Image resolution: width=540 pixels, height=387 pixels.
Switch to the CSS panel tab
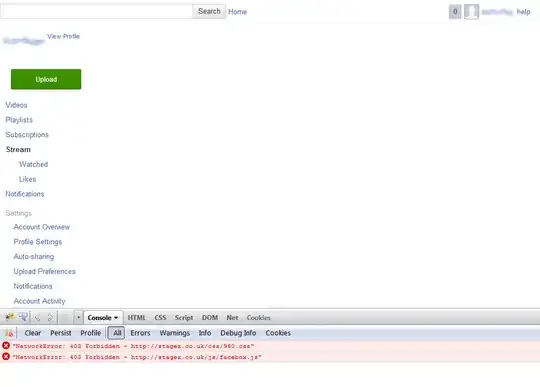coord(160,317)
